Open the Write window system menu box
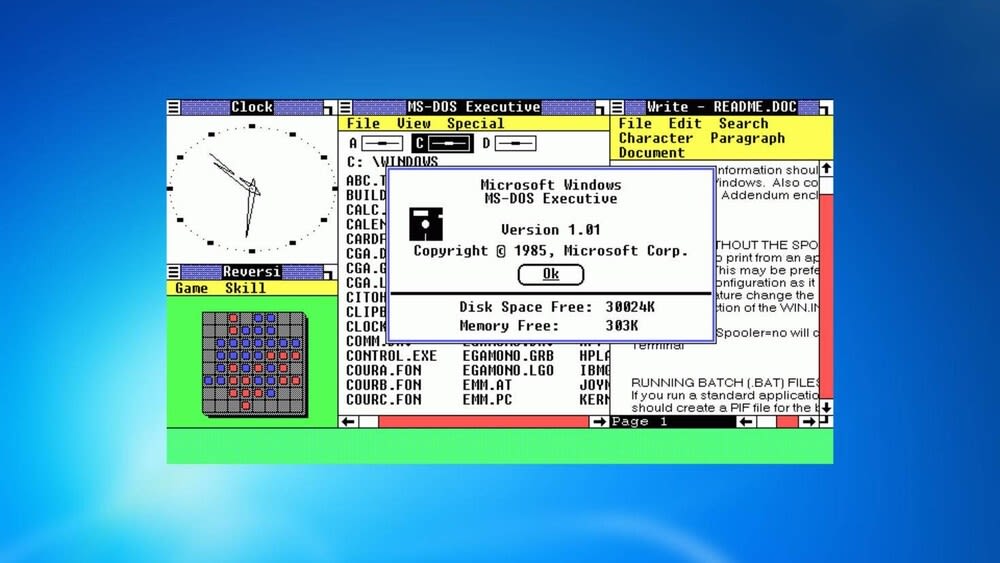 point(617,107)
